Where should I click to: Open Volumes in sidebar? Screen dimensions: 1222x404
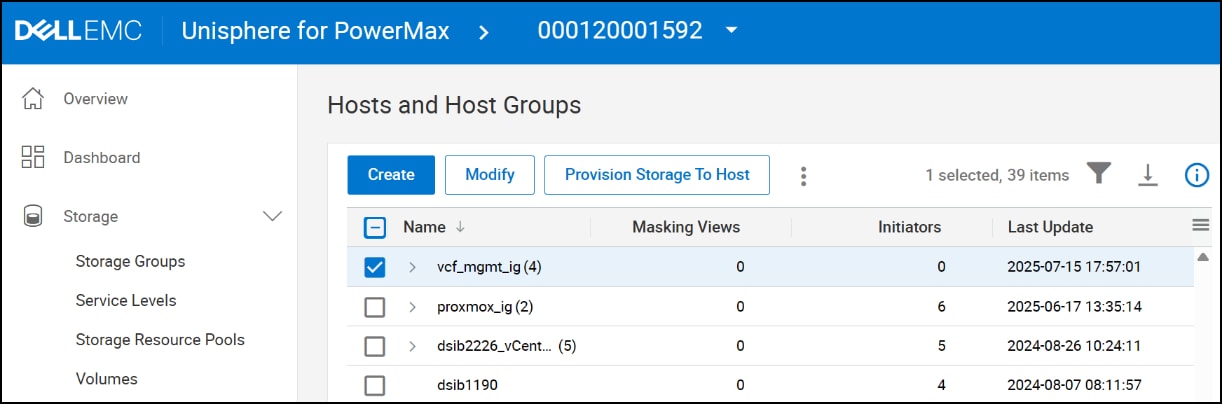pyautogui.click(x=107, y=379)
